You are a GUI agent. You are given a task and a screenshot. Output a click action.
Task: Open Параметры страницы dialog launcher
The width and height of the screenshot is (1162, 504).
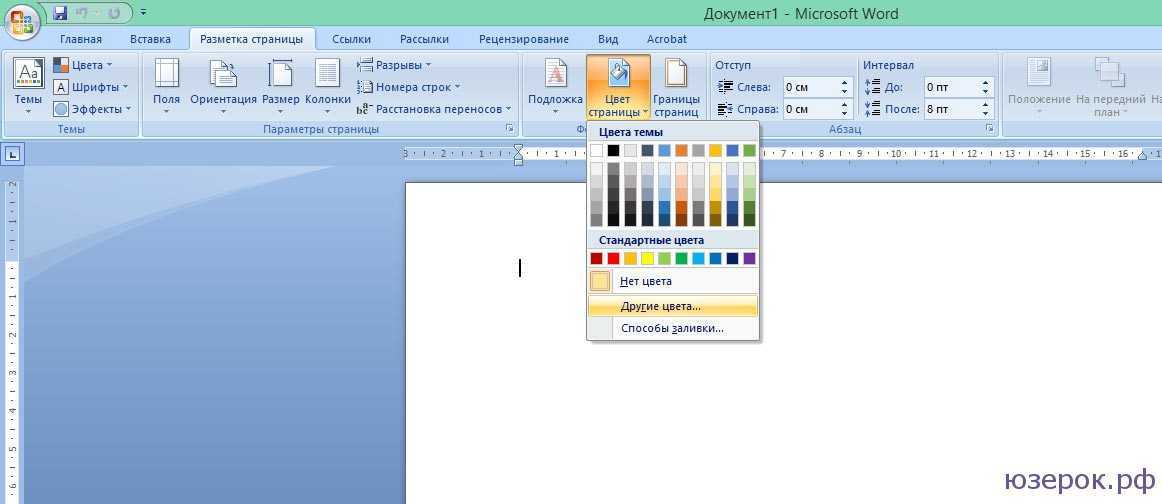point(510,129)
